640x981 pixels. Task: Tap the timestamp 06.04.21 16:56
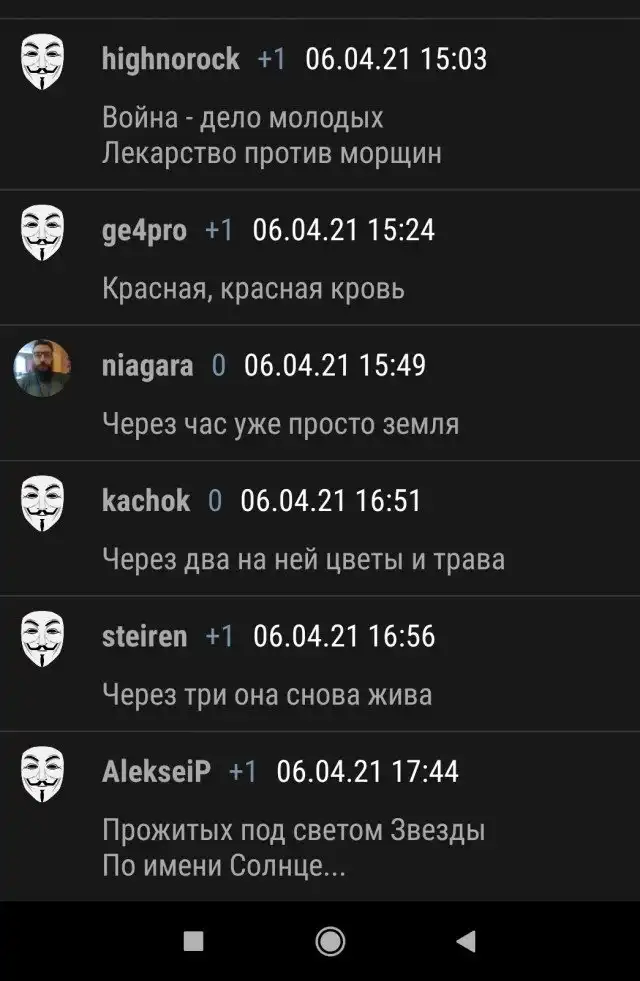[344, 636]
